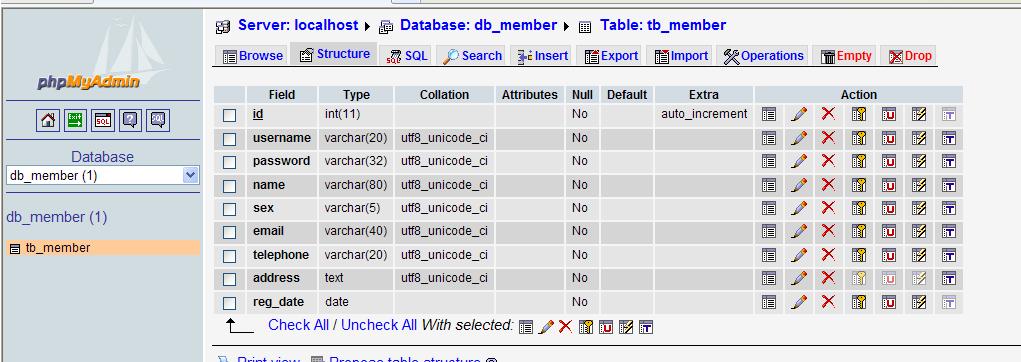Check the sex field checkbox
Viewport: 1021px width, 362px height.
pos(229,210)
